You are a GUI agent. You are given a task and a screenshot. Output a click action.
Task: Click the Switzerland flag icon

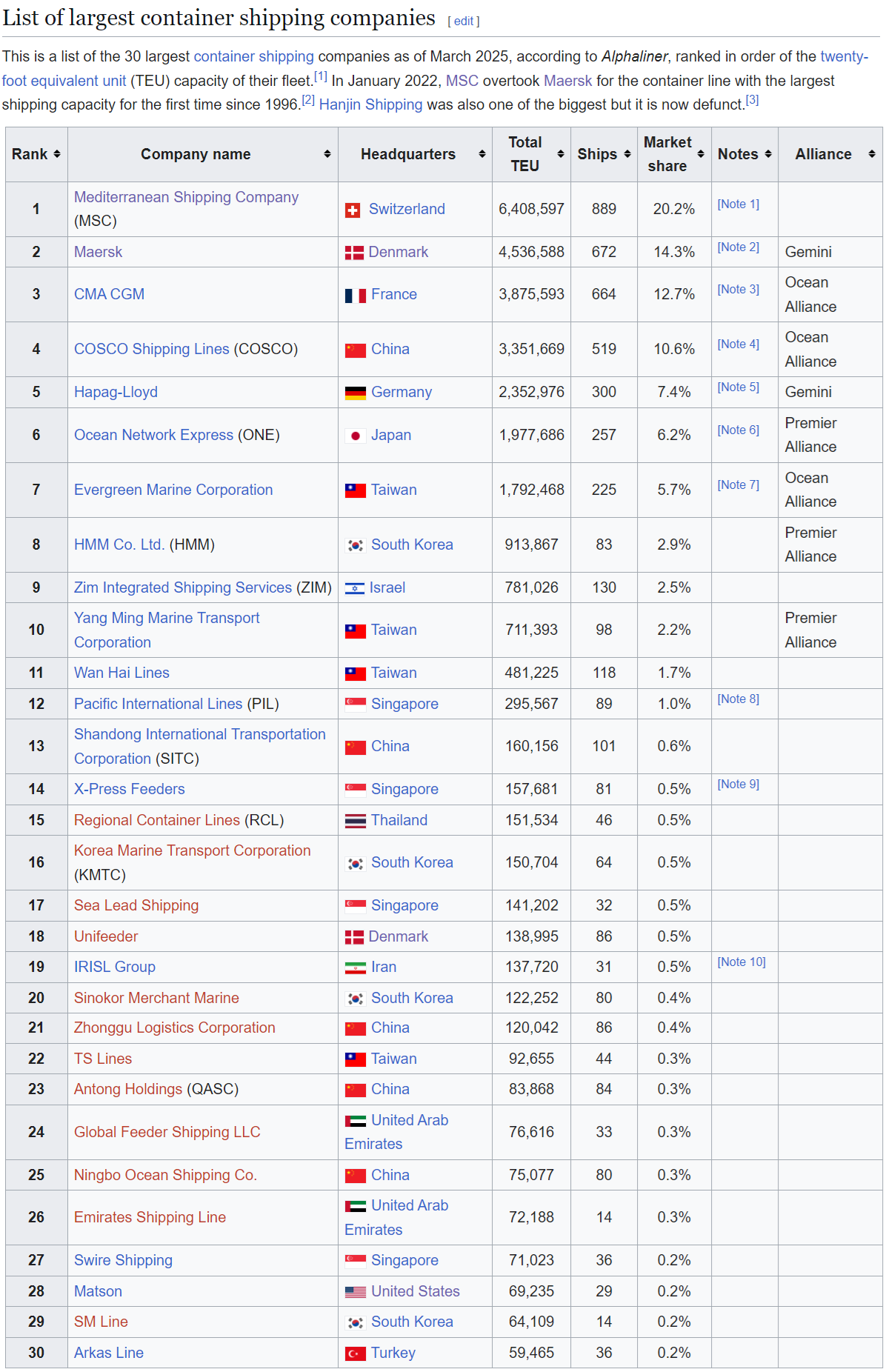point(353,210)
